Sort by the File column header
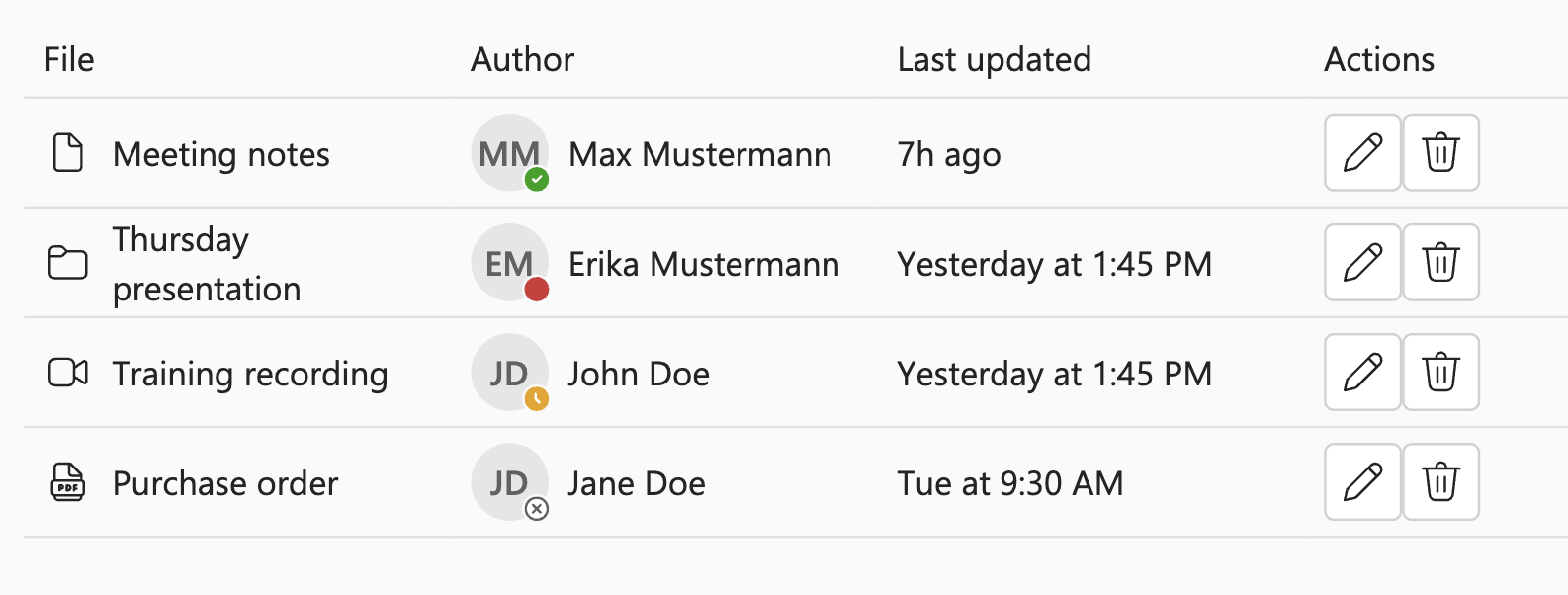 [69, 60]
